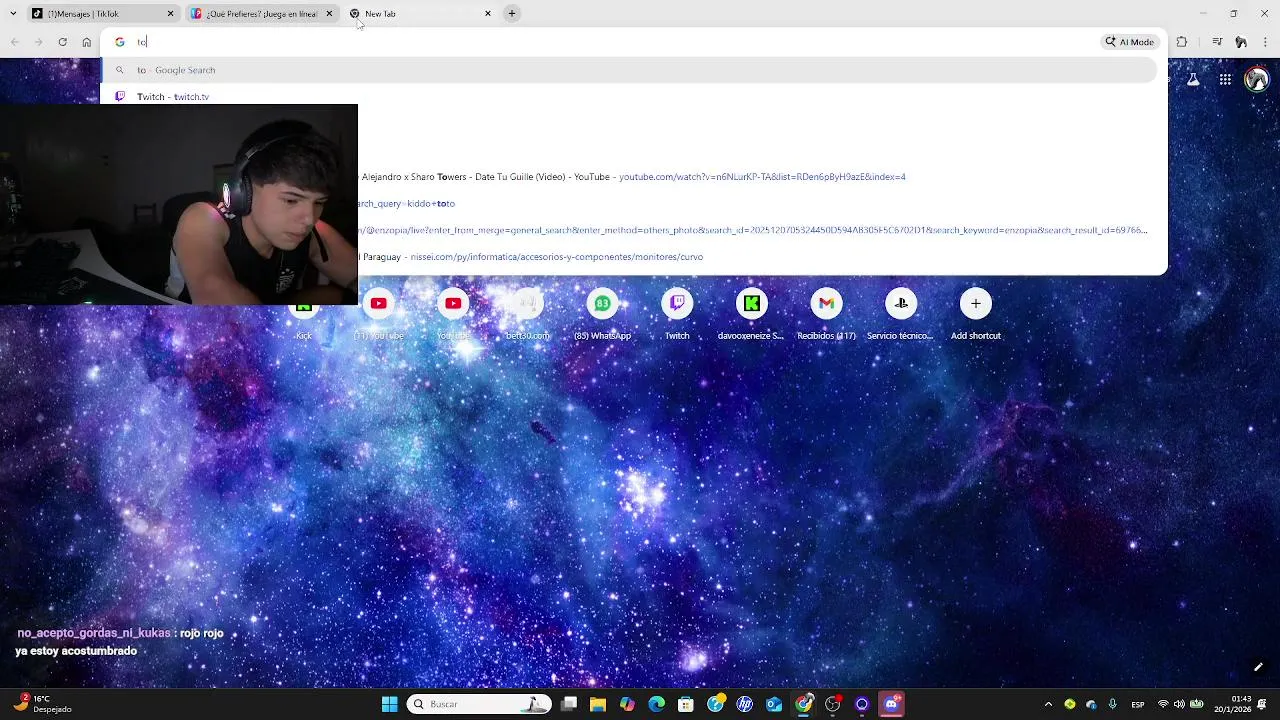Open the second YouTube shortcut tile
1280x720 pixels.
[453, 315]
